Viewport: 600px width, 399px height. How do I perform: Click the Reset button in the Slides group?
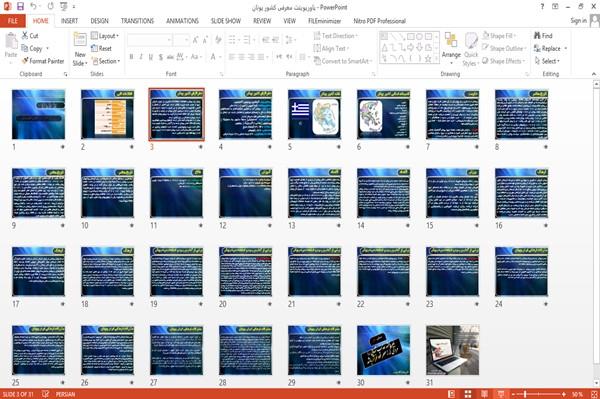pyautogui.click(x=101, y=48)
